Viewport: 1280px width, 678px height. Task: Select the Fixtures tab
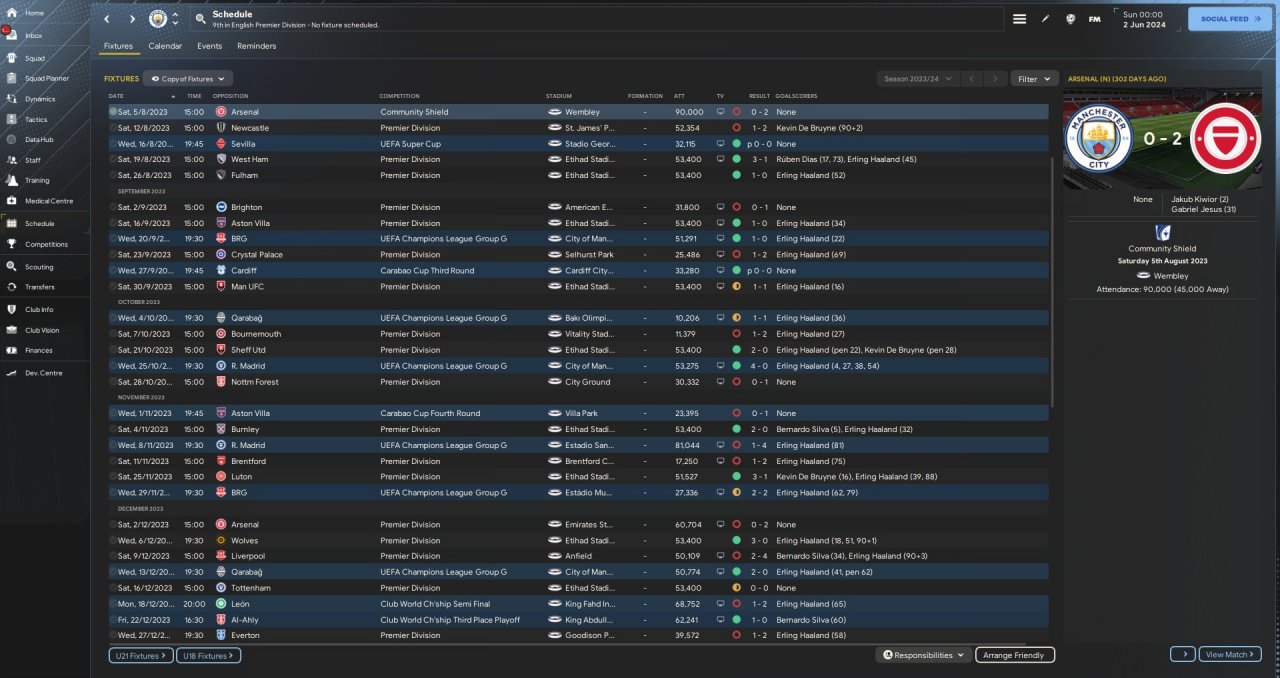pyautogui.click(x=118, y=46)
